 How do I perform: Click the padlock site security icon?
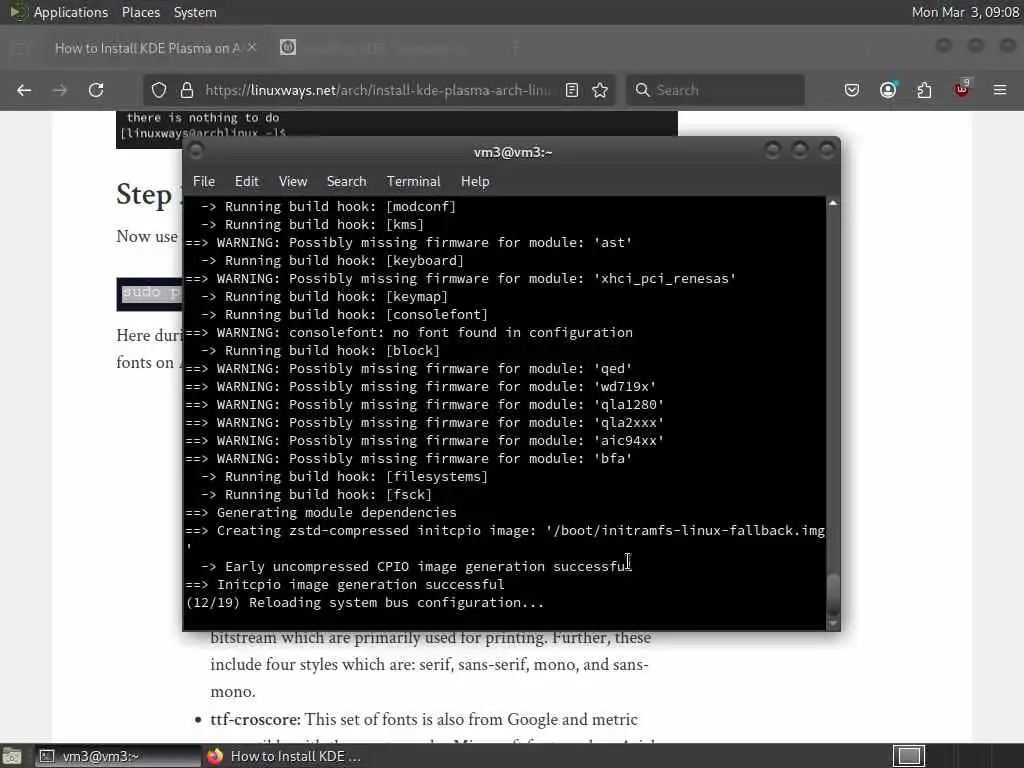pos(187,90)
